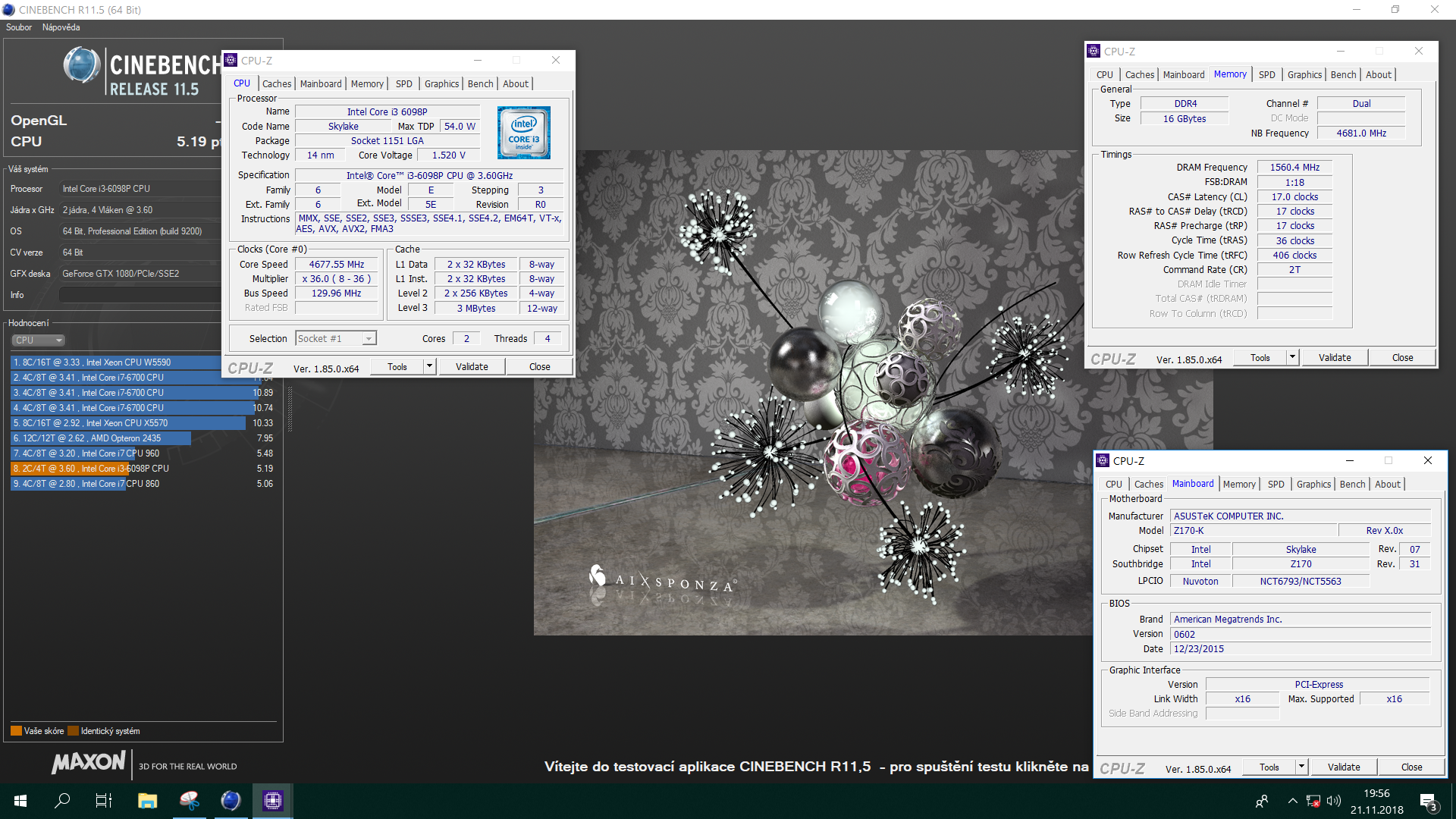Select ranking row 6, AMD Opteron 2435

[x=142, y=438]
